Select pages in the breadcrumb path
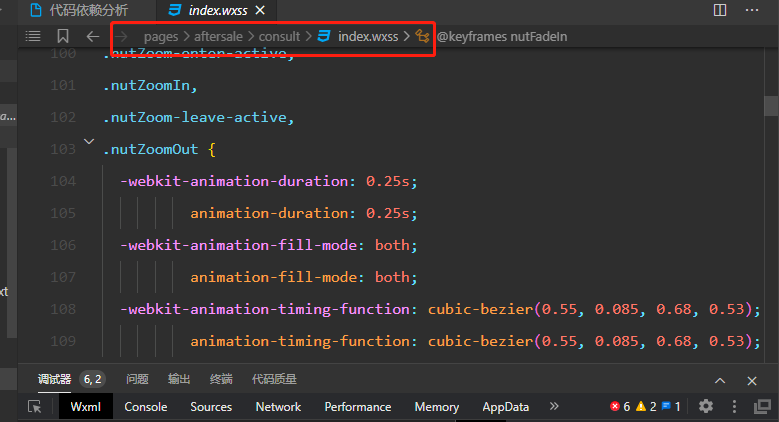Screen dimensions: 779x422 pos(161,37)
